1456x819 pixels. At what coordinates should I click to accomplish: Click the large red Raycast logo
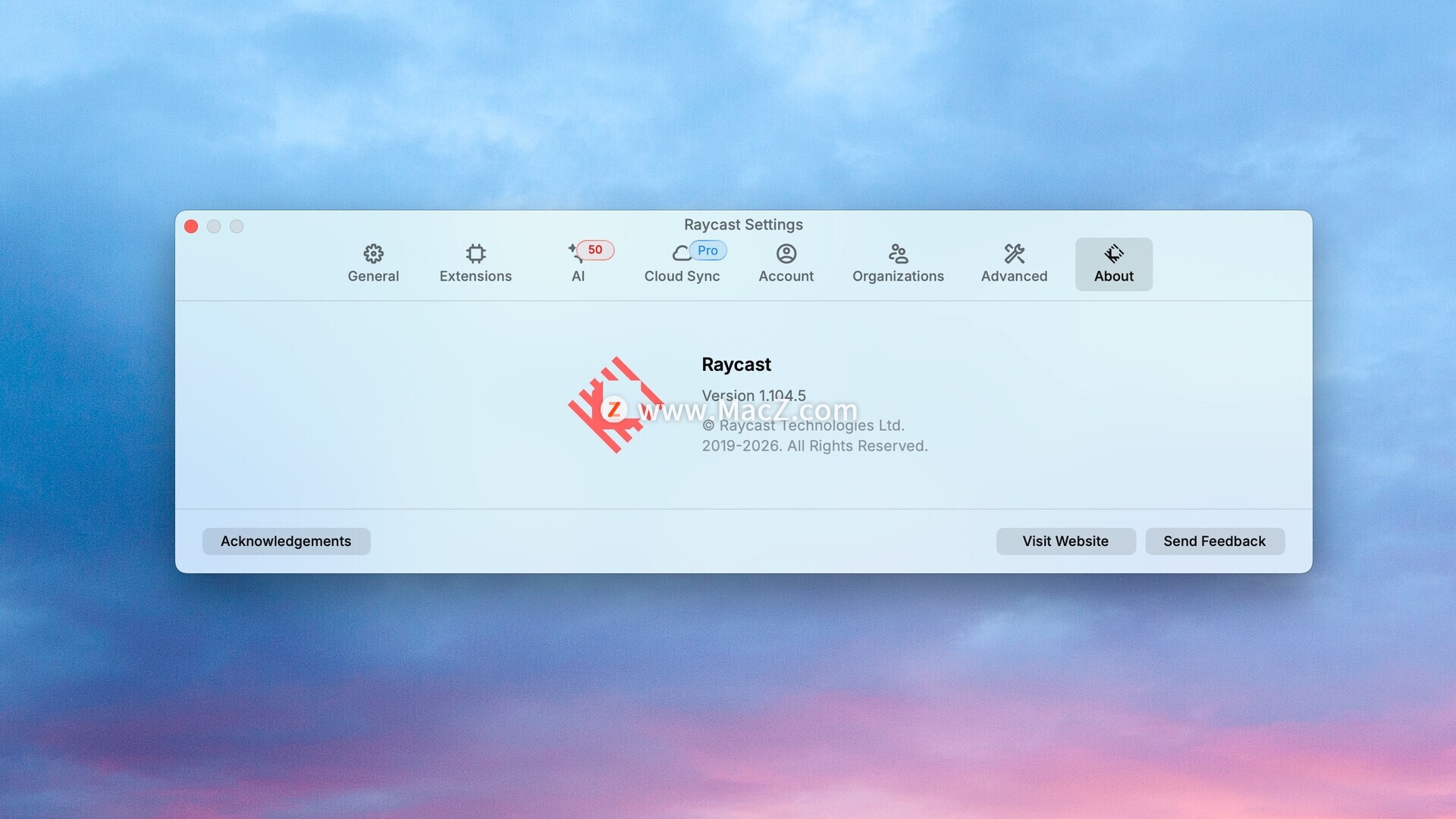[x=614, y=406]
